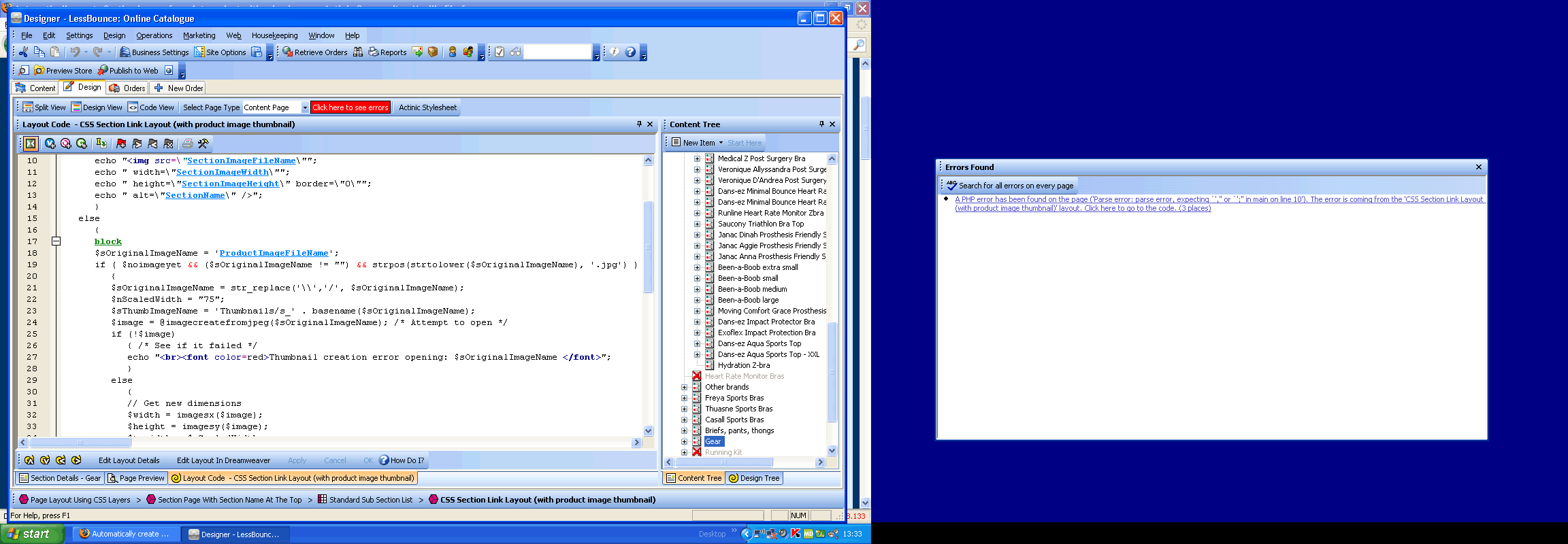Open the Housekeeping menu
Viewport: 1568px width, 544px height.
coord(274,35)
